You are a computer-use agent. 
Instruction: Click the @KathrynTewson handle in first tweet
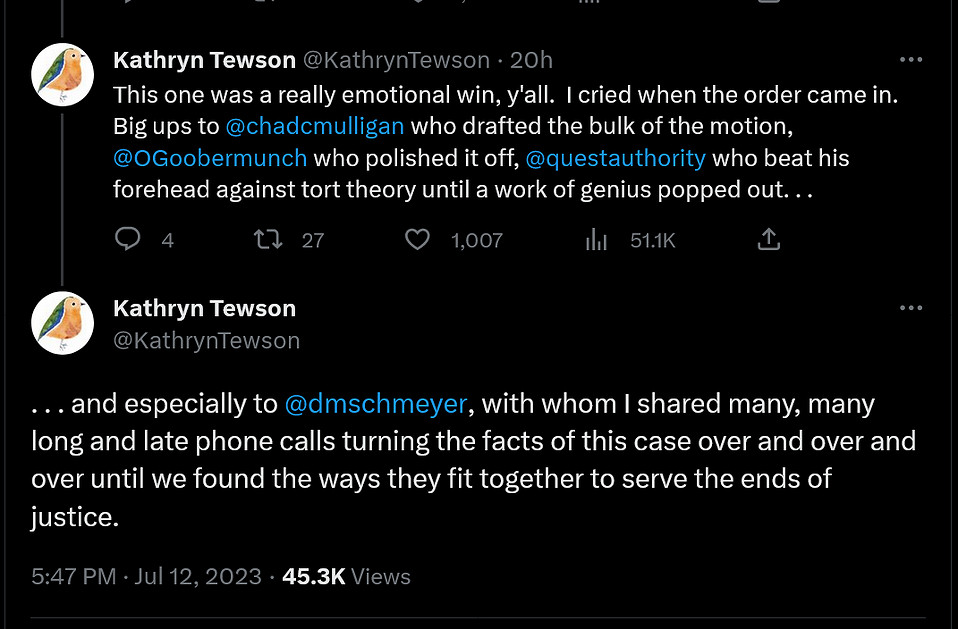[396, 60]
